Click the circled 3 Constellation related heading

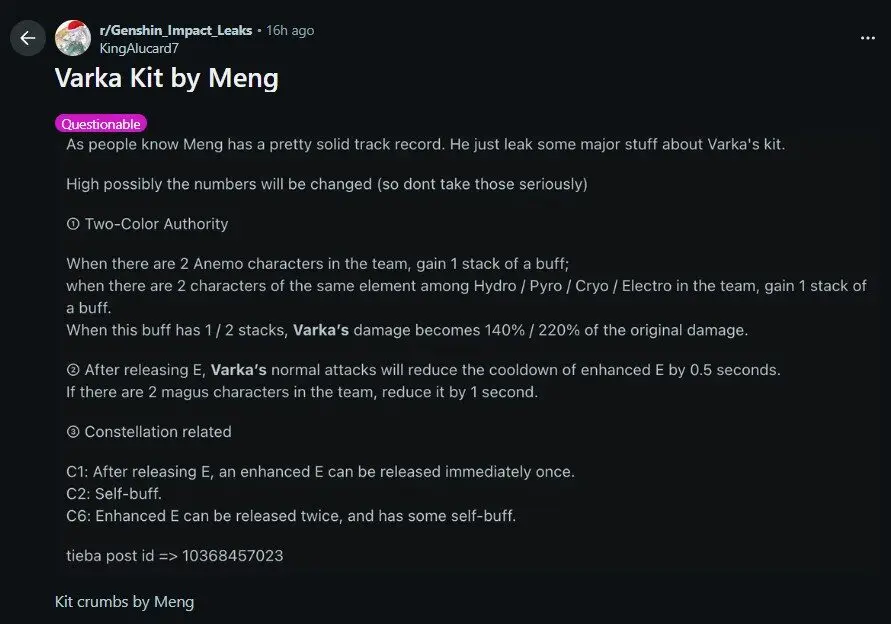[149, 432]
